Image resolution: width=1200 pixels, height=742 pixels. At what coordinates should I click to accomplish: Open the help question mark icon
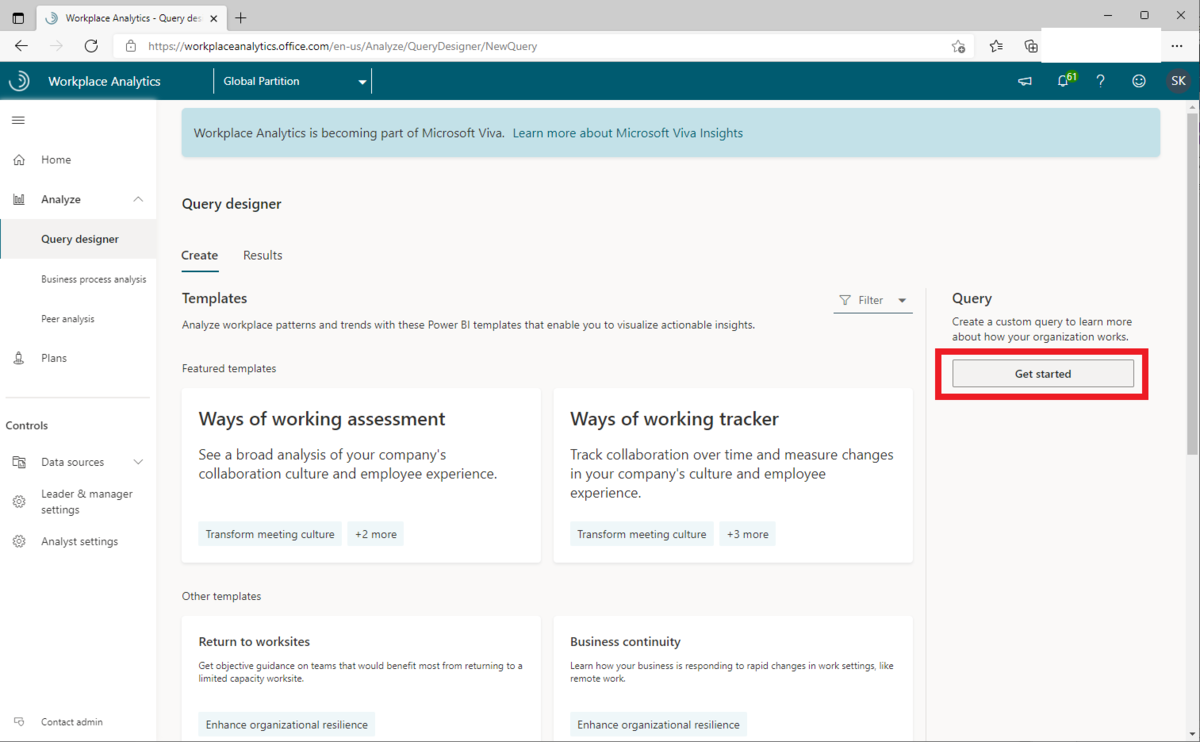(x=1101, y=82)
